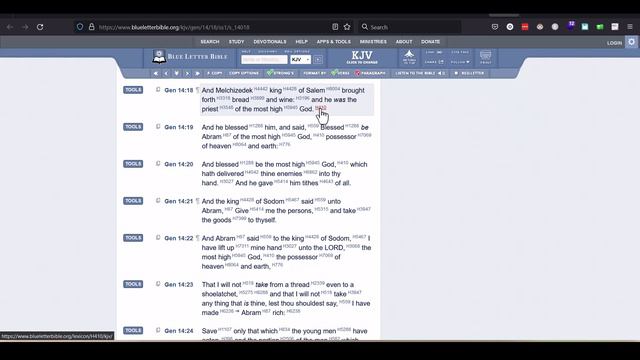Click the Login link
This screenshot has height=360, width=640.
[614, 43]
